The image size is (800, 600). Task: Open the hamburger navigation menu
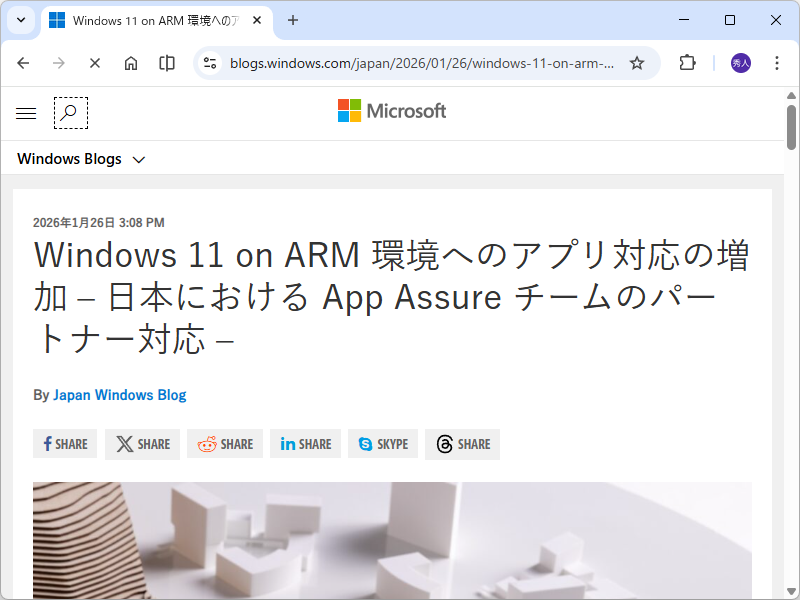tap(25, 112)
